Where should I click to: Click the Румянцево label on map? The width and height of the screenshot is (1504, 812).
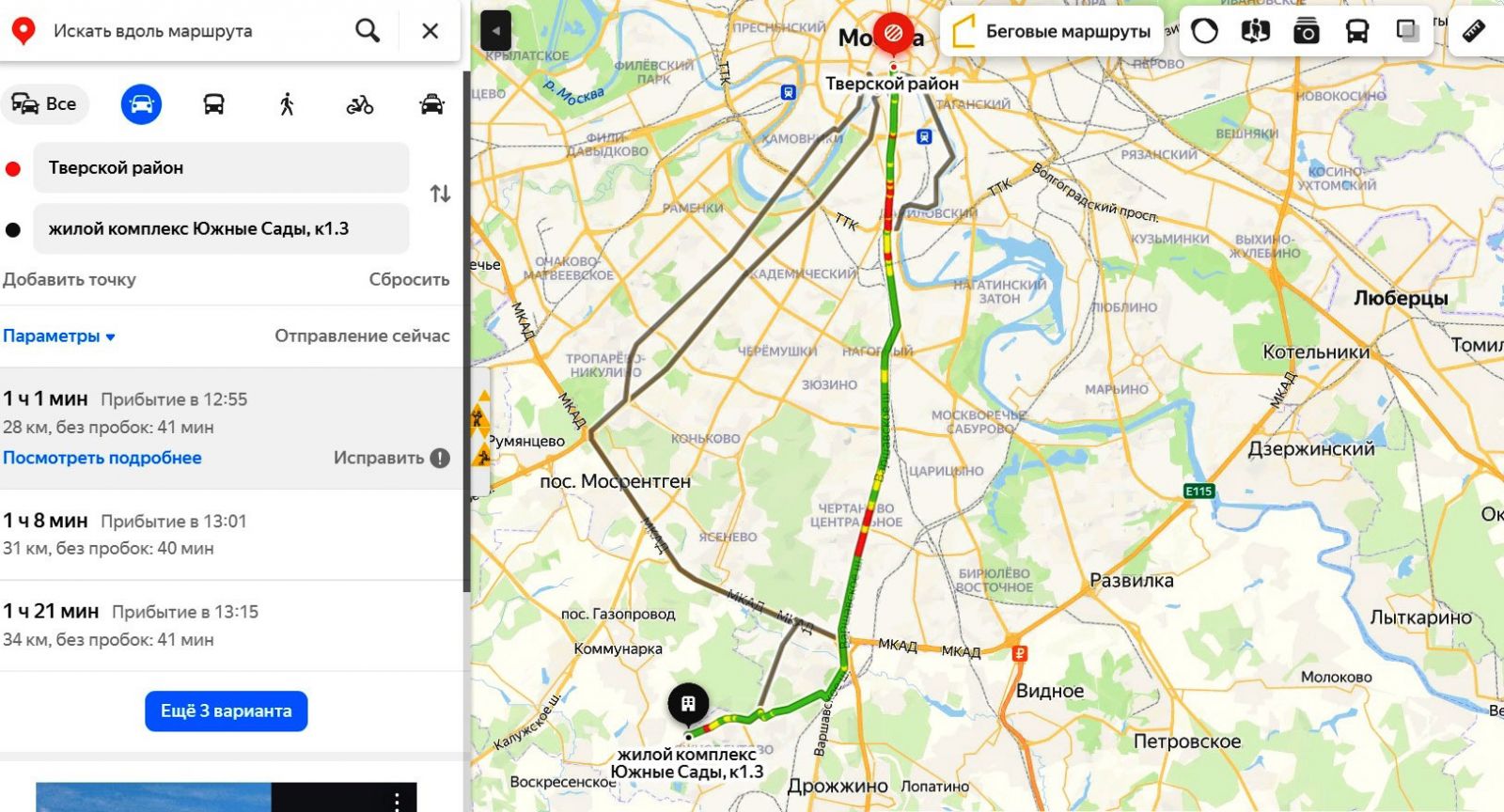pyautogui.click(x=527, y=441)
